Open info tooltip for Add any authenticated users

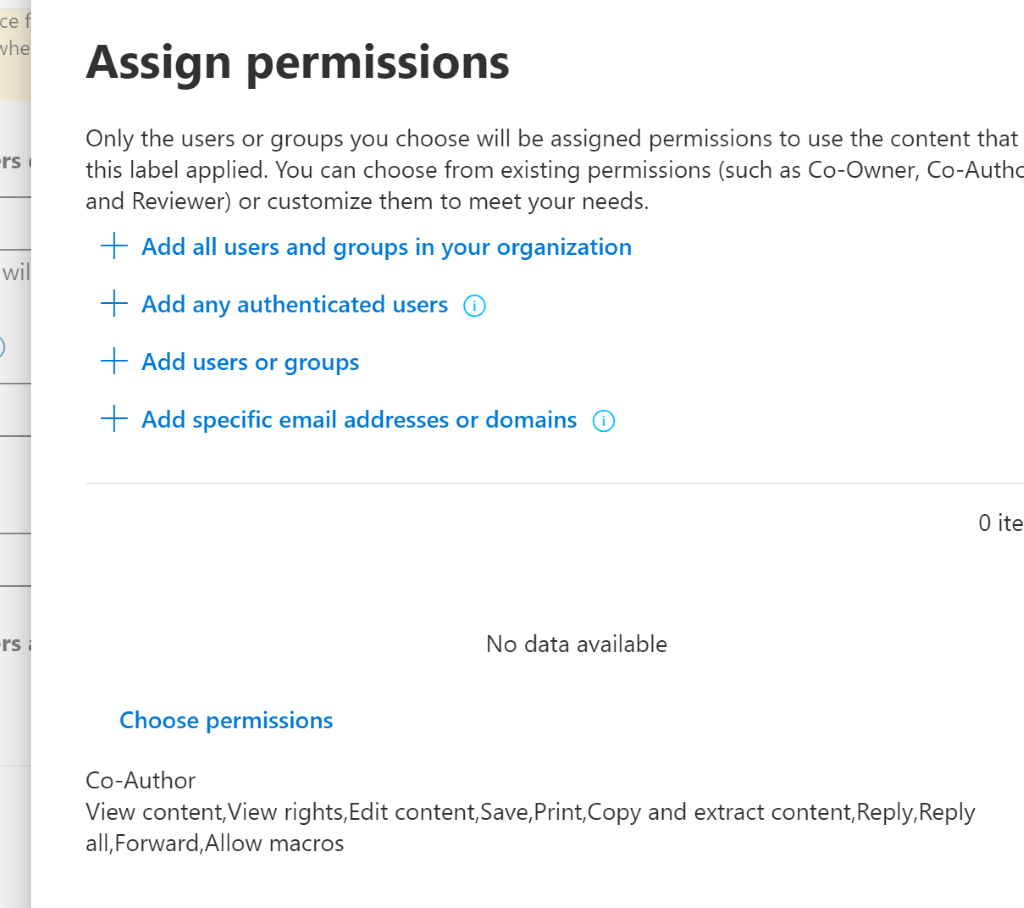pos(475,306)
